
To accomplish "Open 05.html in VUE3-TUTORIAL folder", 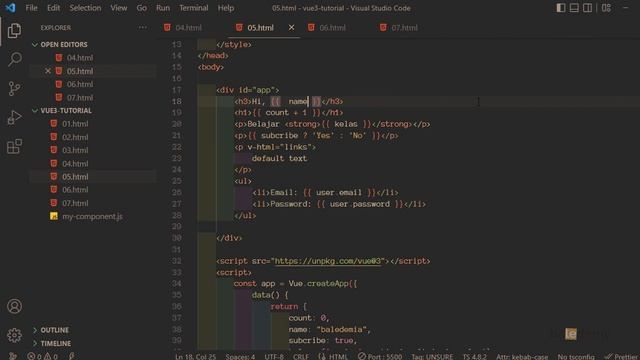I will tap(75, 177).
